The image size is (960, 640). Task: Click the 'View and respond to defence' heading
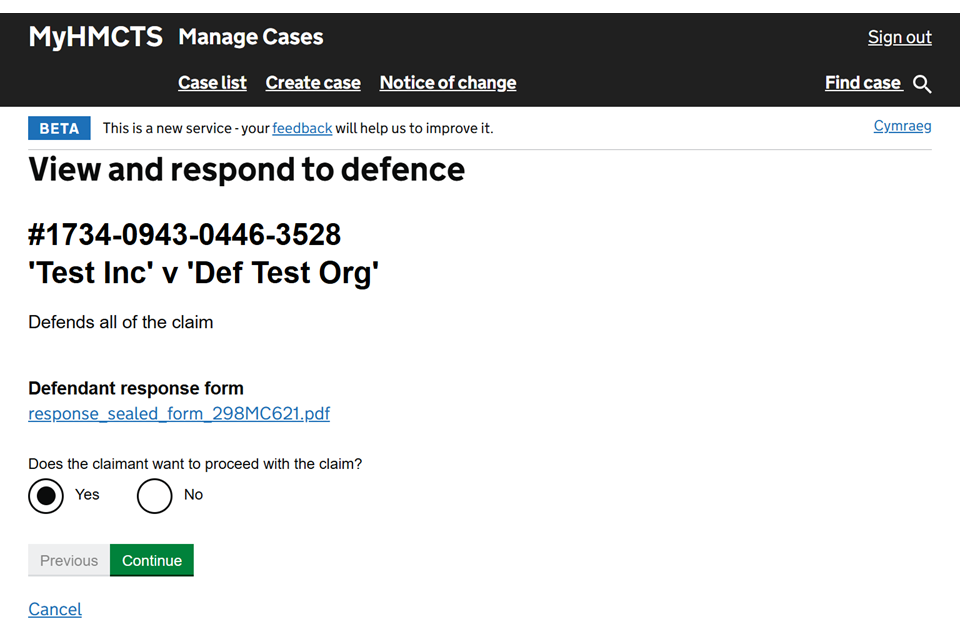[x=246, y=170]
